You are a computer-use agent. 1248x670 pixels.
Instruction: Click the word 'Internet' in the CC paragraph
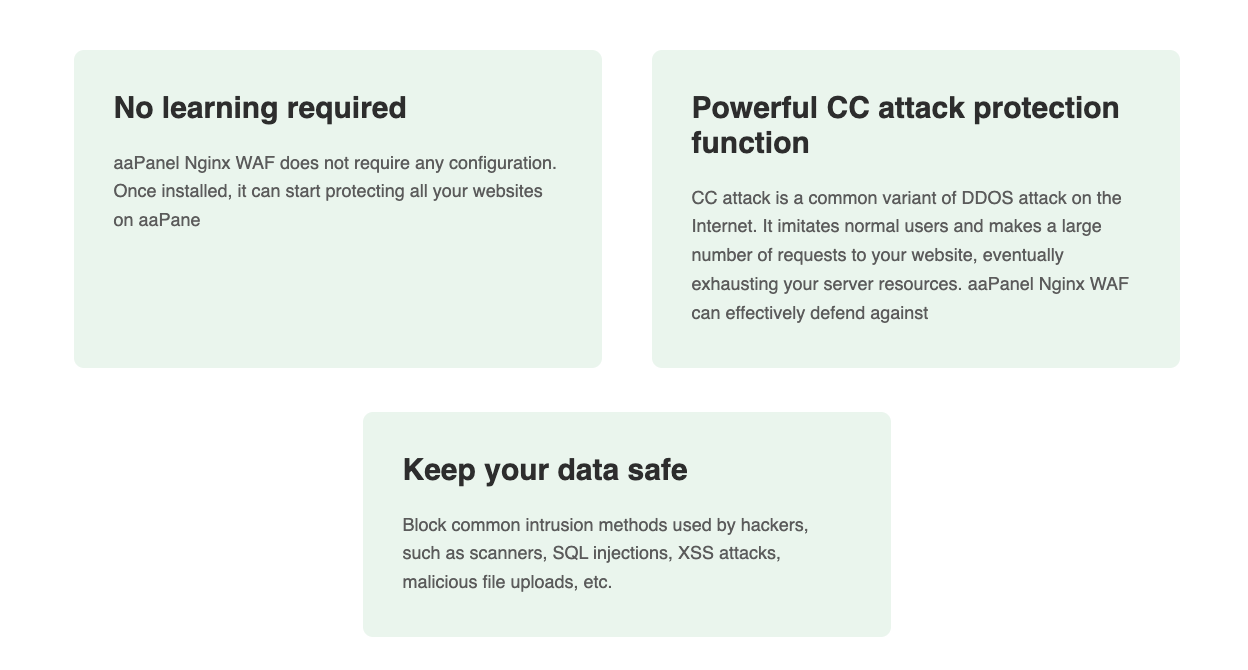tap(723, 226)
